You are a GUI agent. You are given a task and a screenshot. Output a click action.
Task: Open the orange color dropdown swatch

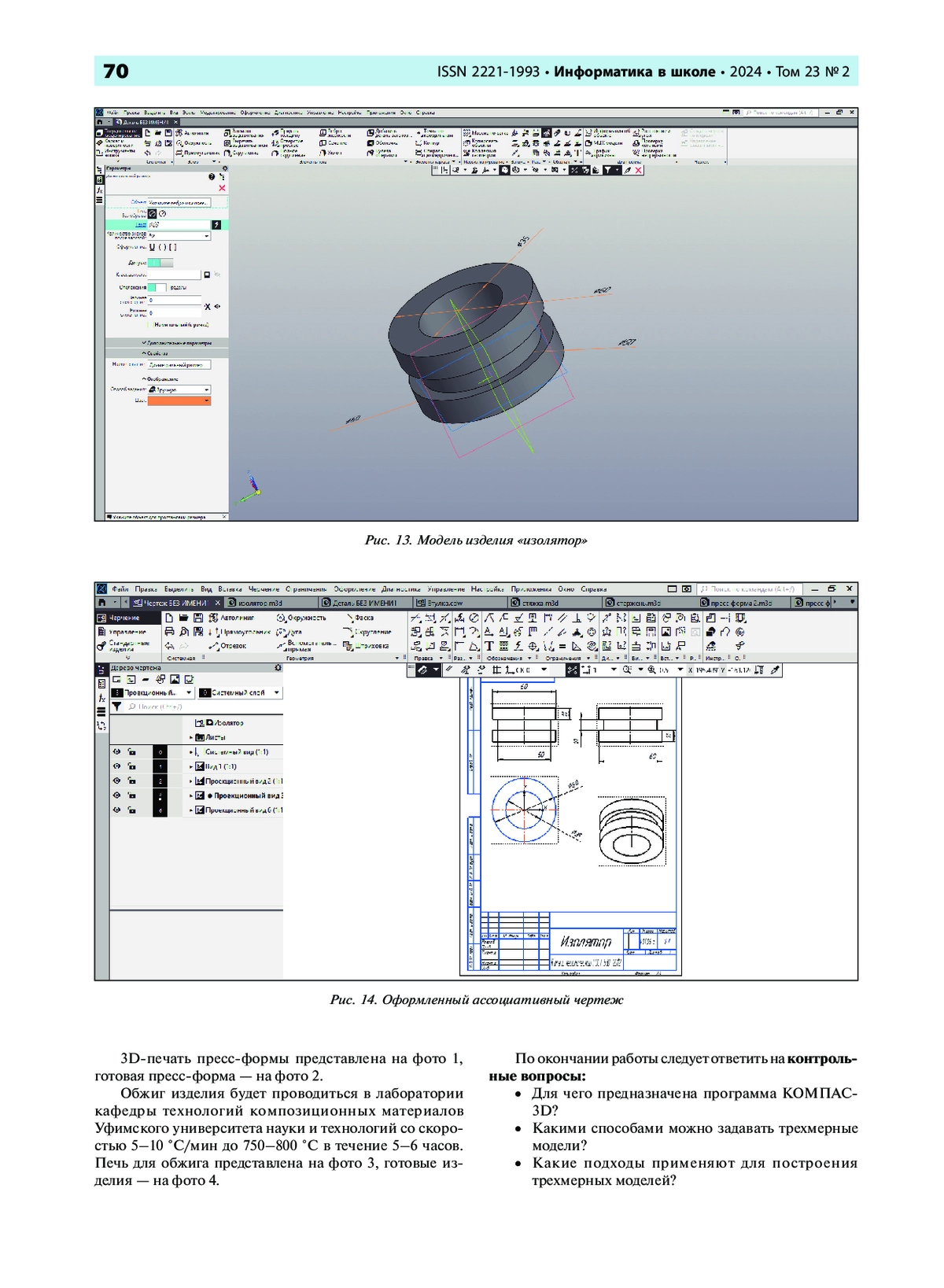(179, 401)
